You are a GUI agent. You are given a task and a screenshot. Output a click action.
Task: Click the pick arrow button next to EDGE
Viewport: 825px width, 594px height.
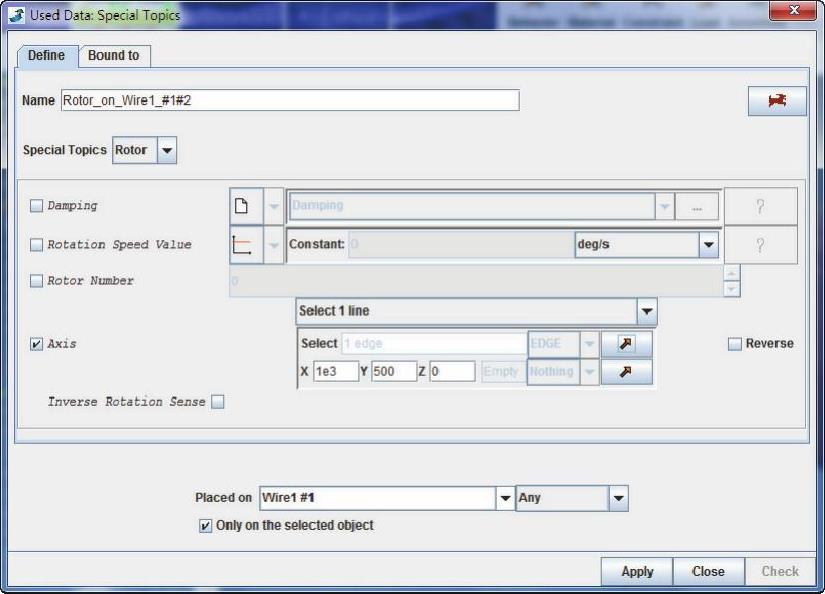coord(626,344)
